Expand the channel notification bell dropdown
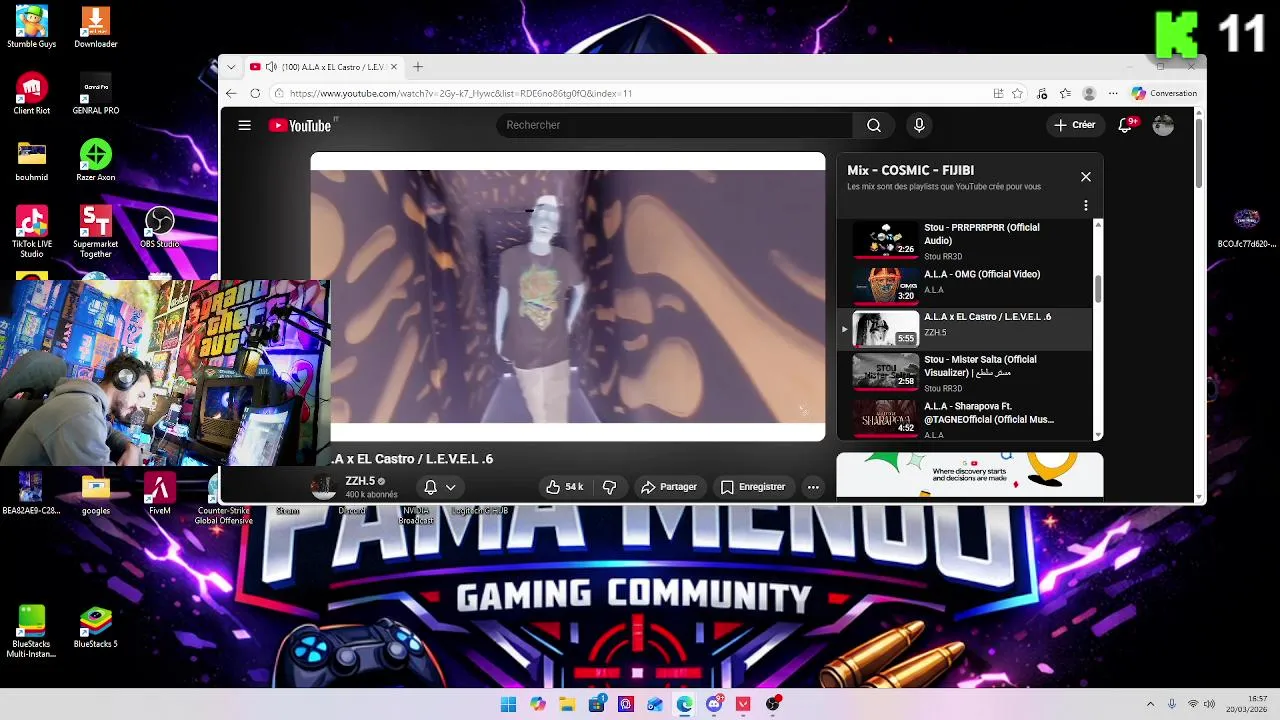 [440, 487]
